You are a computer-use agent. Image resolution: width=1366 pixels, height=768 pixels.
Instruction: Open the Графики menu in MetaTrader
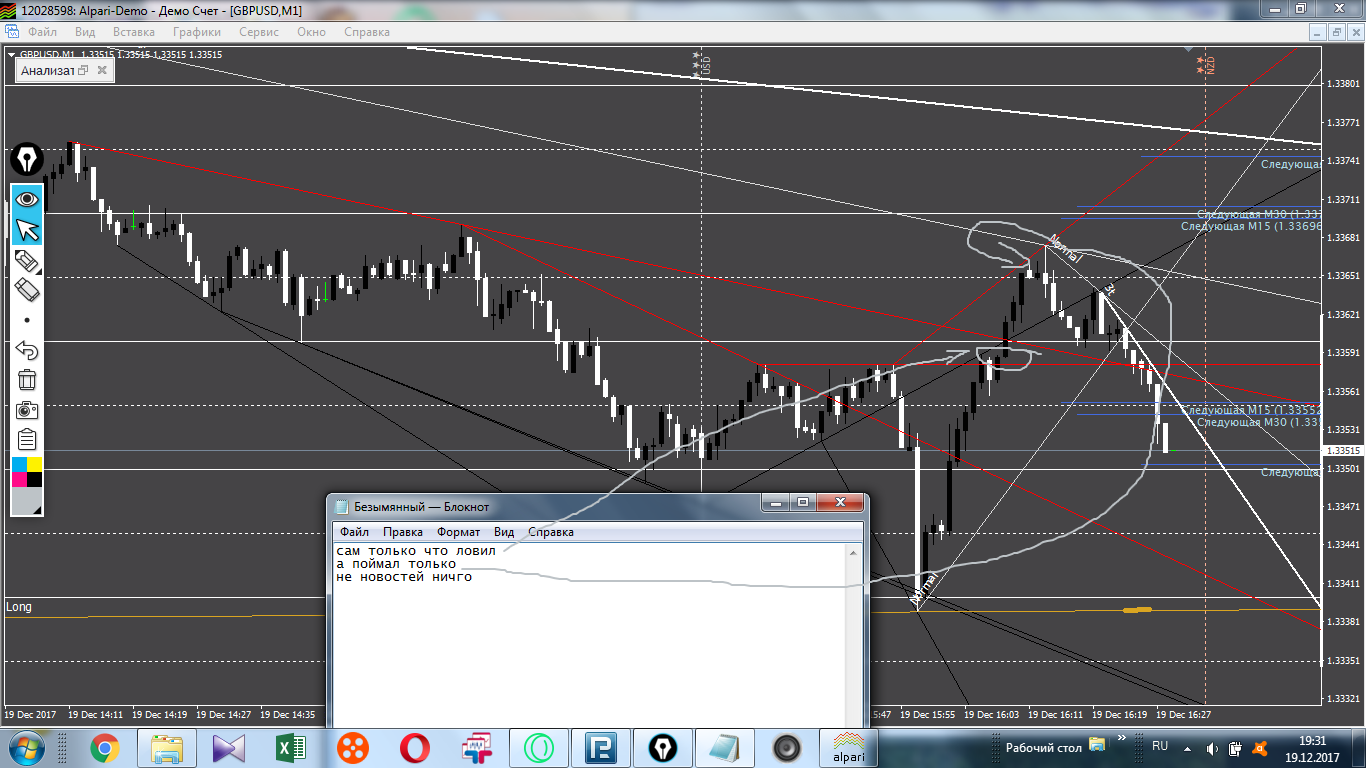point(196,32)
